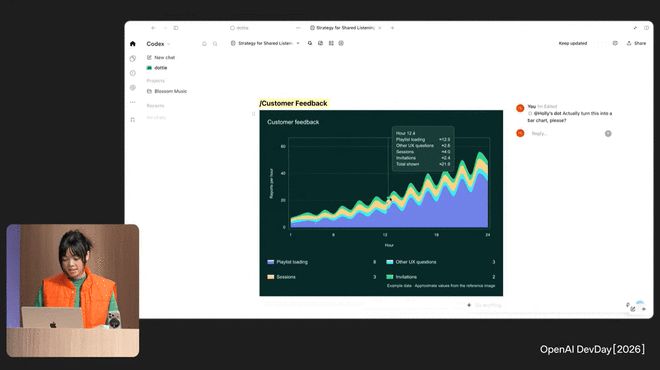The image size is (660, 370).
Task: Click the fourth round icon in left rail
Action: (x=133, y=88)
